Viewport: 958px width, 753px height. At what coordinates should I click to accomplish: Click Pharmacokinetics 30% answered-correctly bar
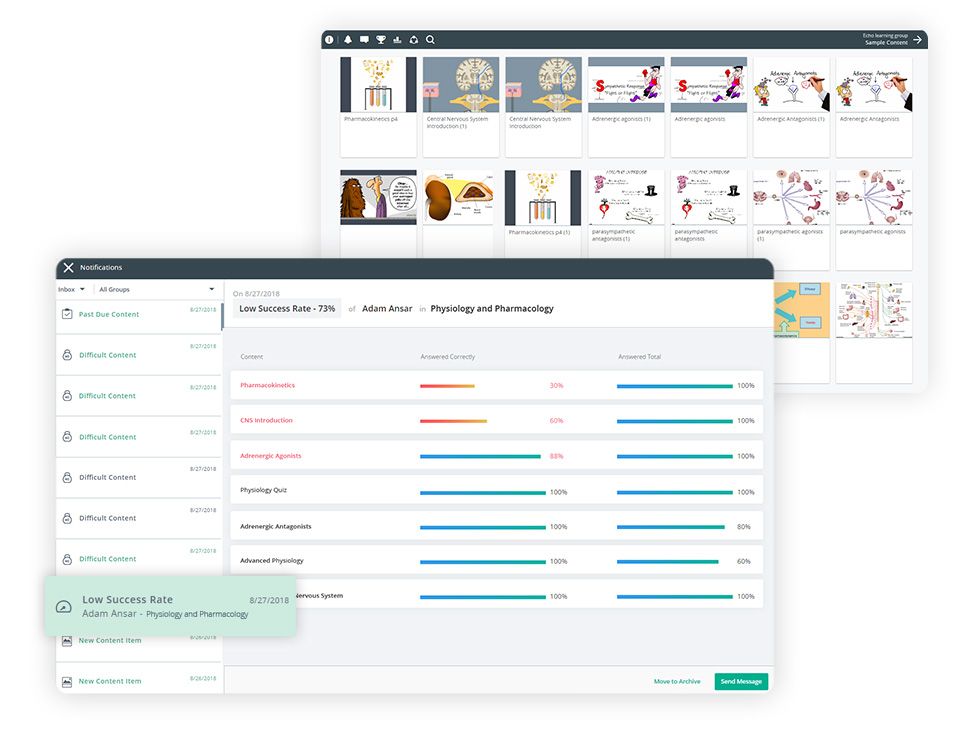tap(447, 386)
